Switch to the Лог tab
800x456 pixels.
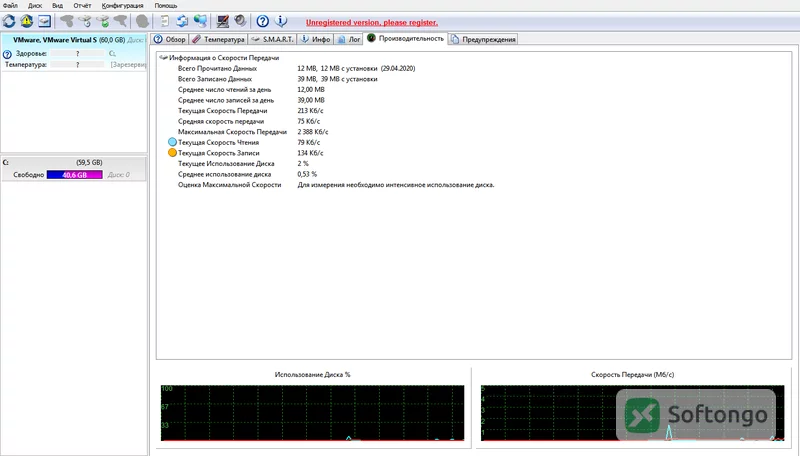point(348,39)
